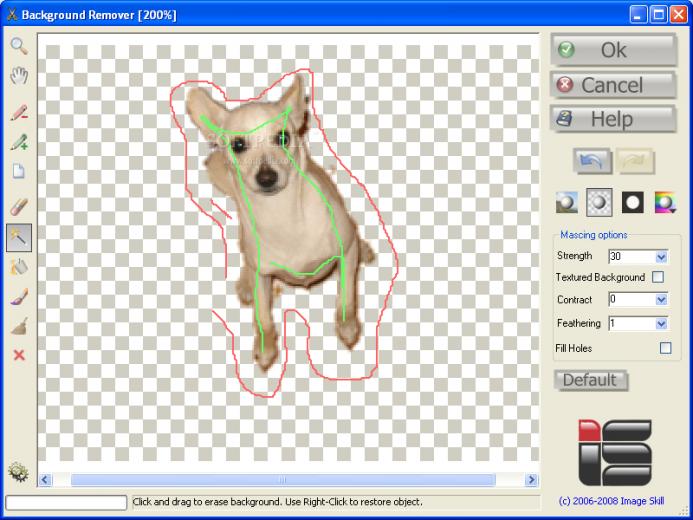Image resolution: width=693 pixels, height=520 pixels.
Task: Toggle the Textured Background checkbox
Action: pyautogui.click(x=658, y=277)
